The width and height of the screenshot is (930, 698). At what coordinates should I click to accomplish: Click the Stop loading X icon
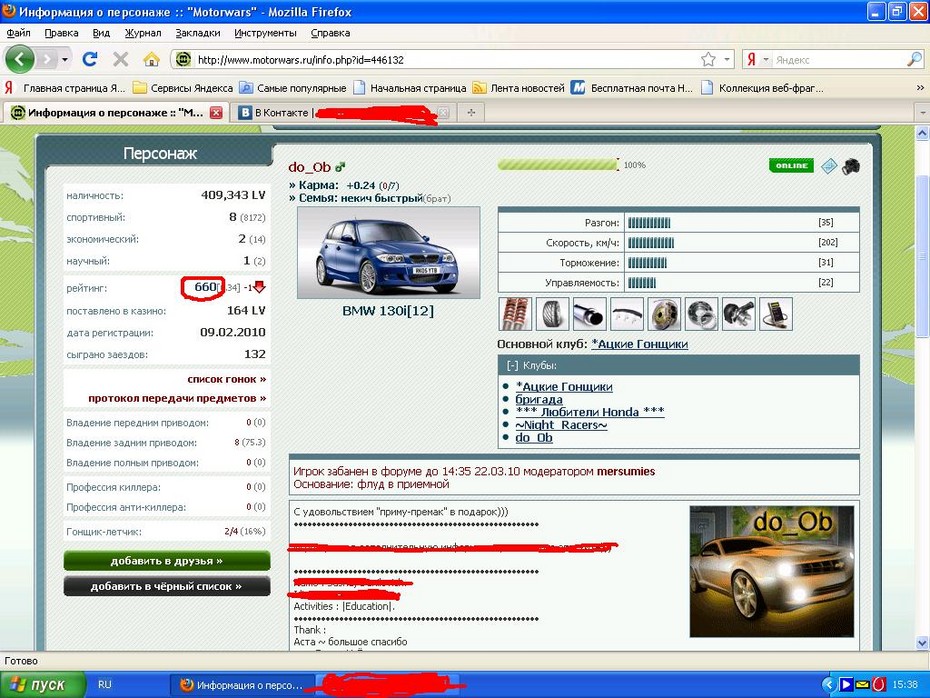pos(120,59)
